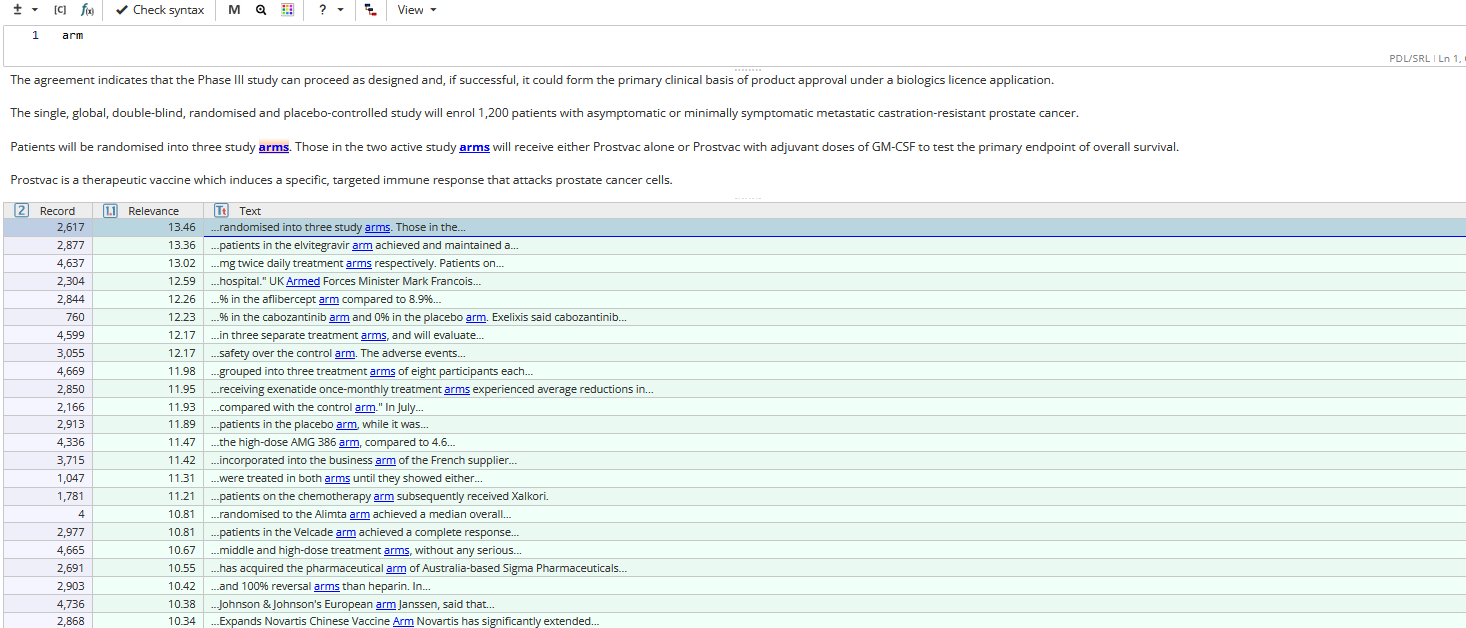
Task: Click the bold M toolbar icon
Action: (x=234, y=10)
